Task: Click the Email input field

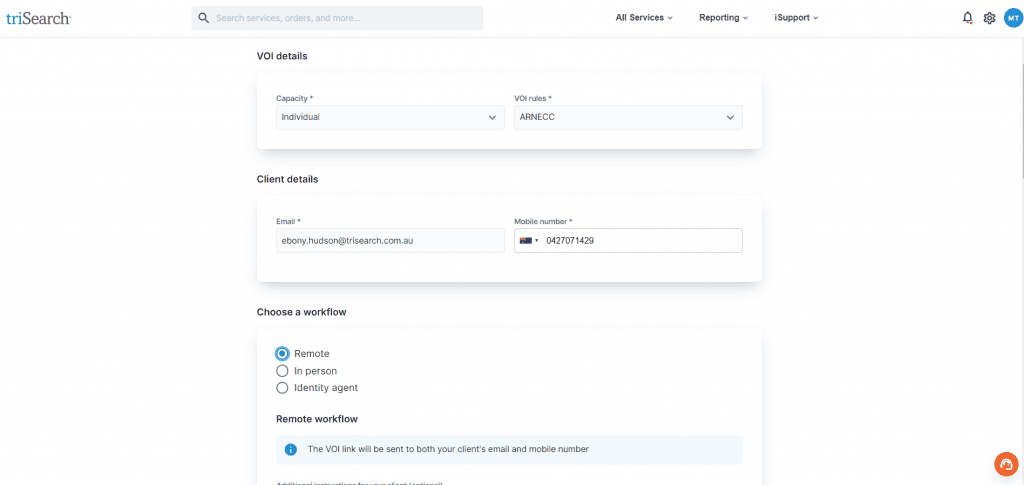Action: tap(390, 241)
